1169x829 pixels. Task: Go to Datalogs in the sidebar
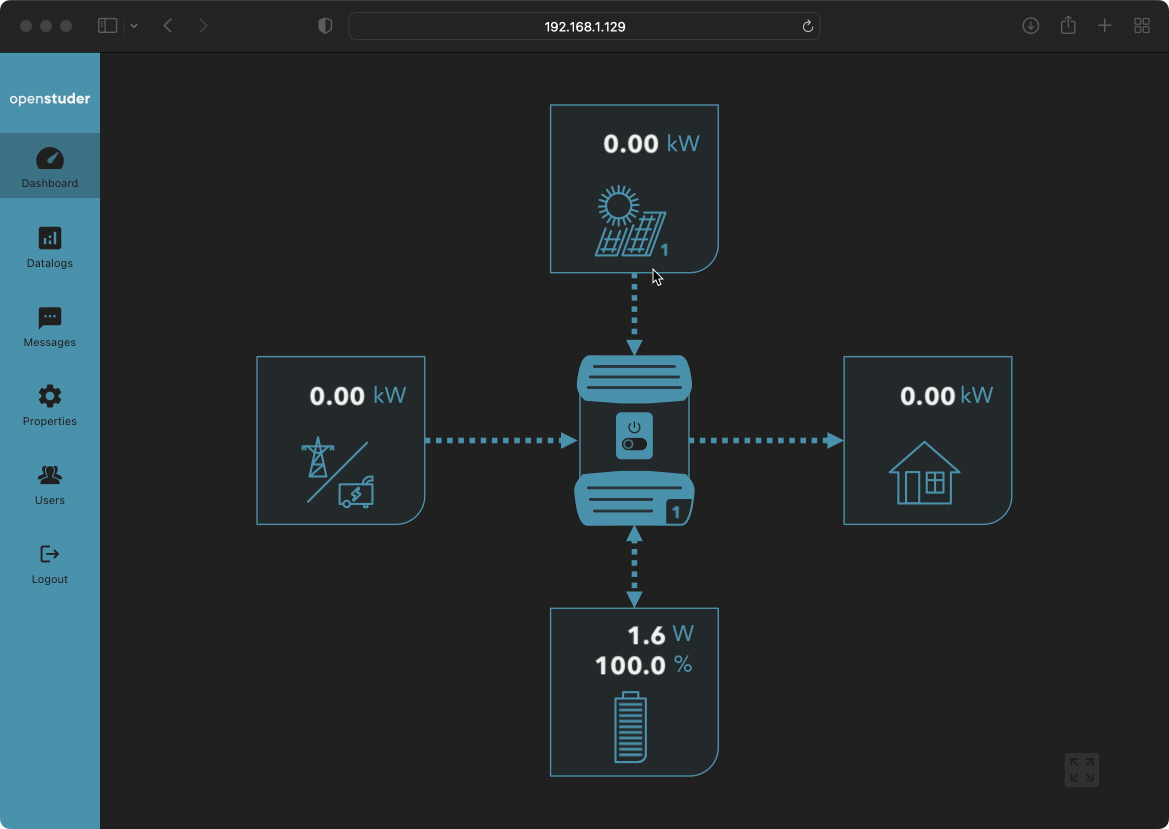pos(50,247)
